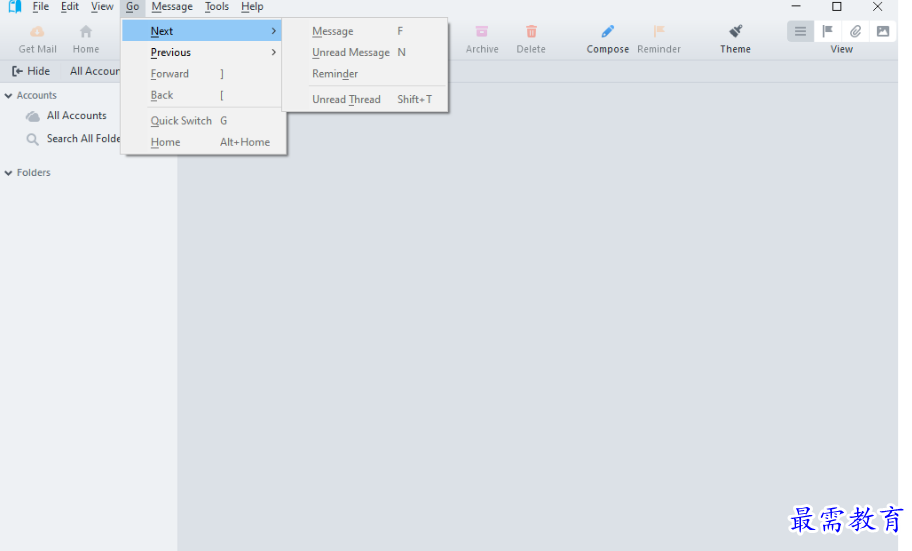Select Message in the Next submenu
Screen dimensions: 912x551
365,31
